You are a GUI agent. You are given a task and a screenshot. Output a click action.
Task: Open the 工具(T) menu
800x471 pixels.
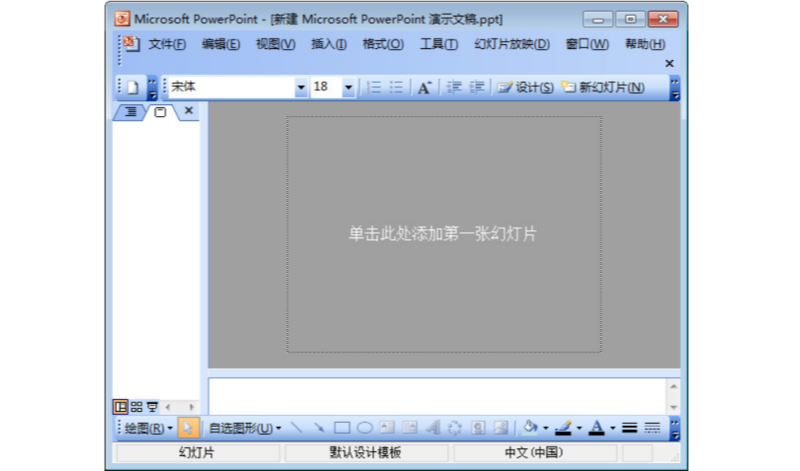click(439, 44)
